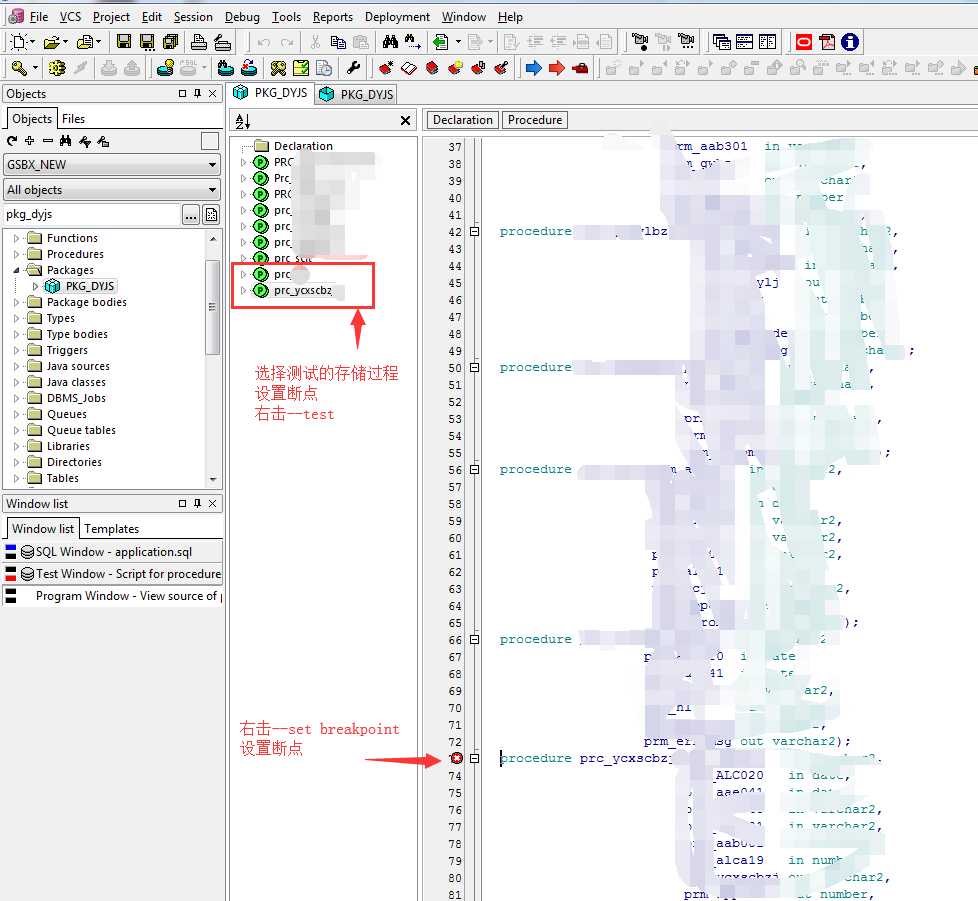The width and height of the screenshot is (978, 901).
Task: Click the Execute (gear) toolbar icon
Action: (57, 68)
